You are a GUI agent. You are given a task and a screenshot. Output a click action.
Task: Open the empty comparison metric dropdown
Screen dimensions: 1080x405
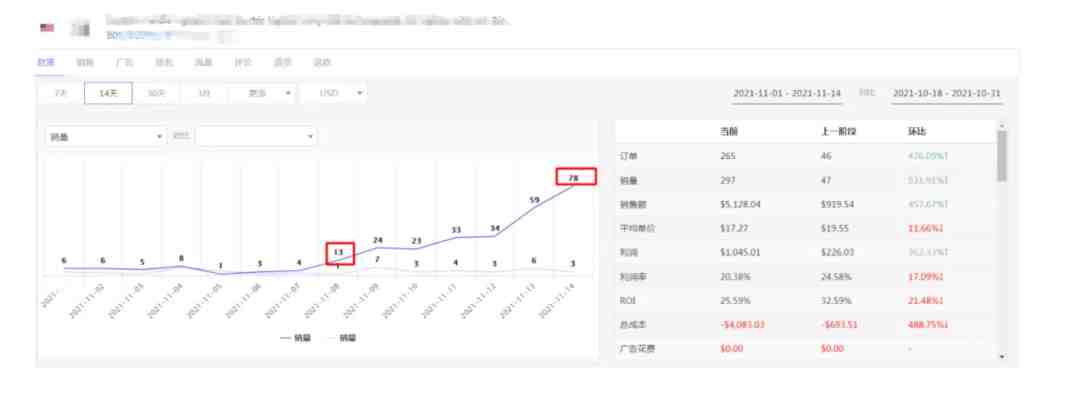point(256,136)
